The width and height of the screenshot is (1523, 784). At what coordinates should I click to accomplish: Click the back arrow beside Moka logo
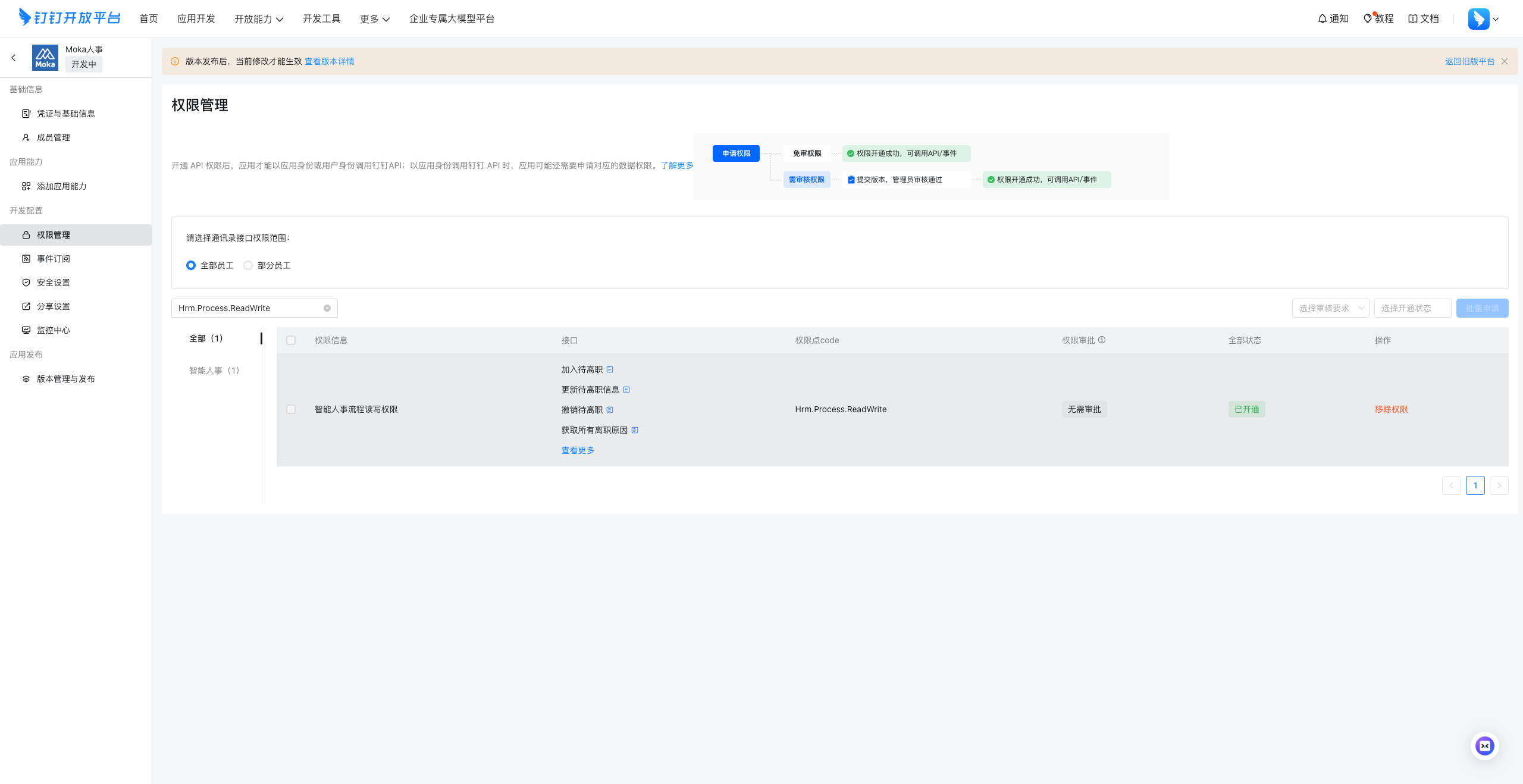13,58
